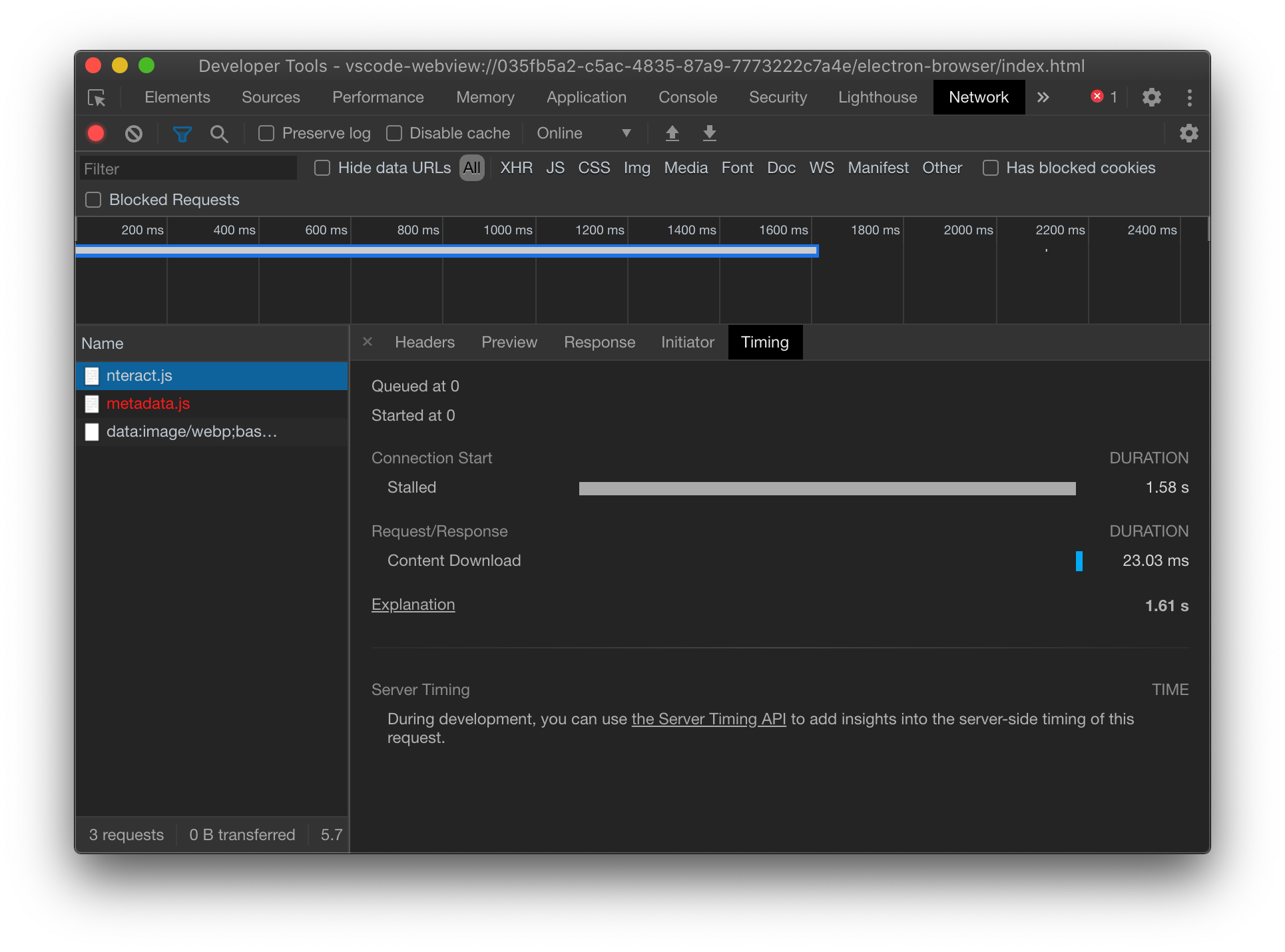
Task: Open the Server Timing API link
Action: [x=708, y=719]
